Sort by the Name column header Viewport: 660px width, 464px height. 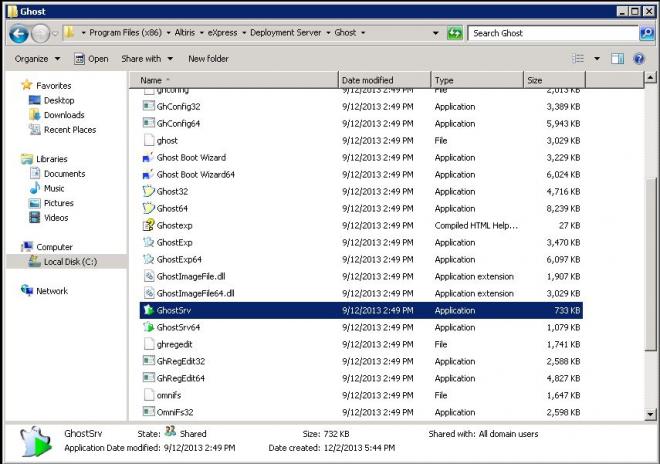click(234, 80)
